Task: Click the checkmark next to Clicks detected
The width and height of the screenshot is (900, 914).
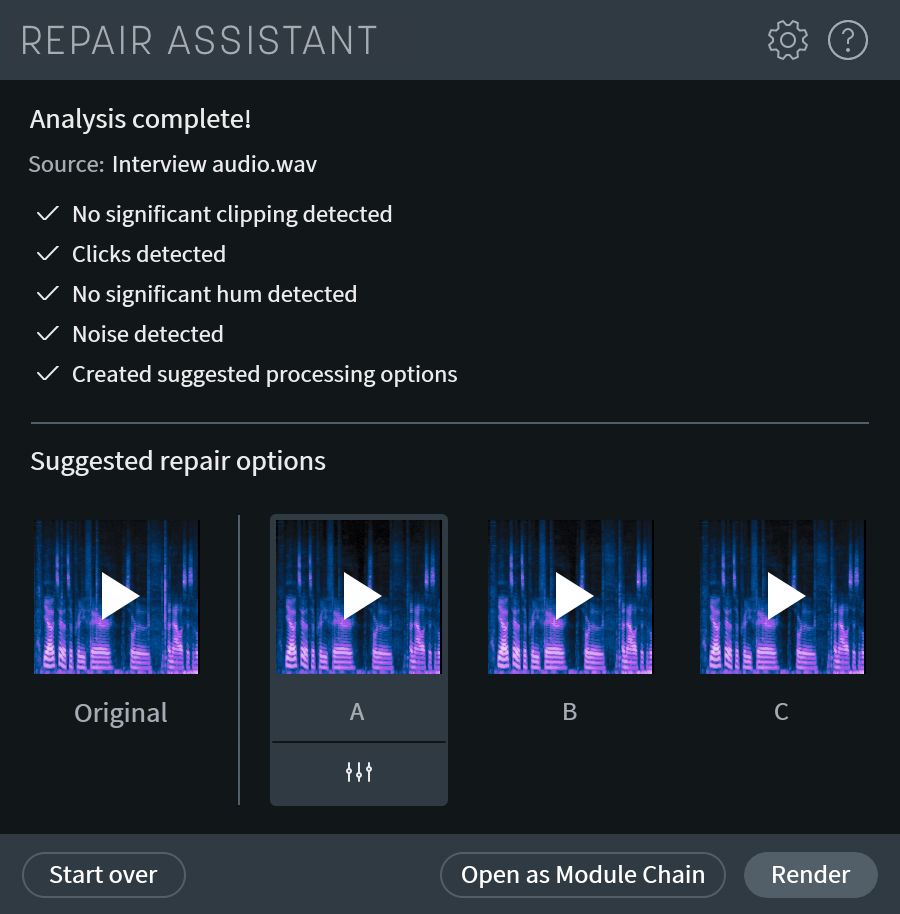Action: point(47,254)
